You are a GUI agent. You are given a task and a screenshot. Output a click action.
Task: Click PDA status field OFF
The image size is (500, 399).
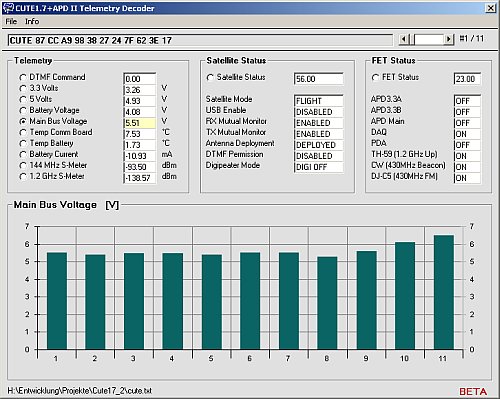467,145
